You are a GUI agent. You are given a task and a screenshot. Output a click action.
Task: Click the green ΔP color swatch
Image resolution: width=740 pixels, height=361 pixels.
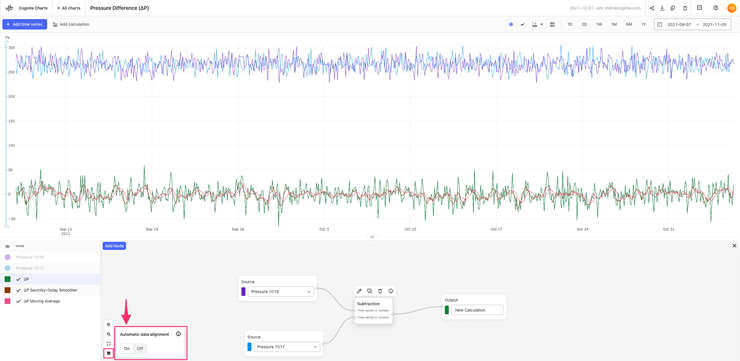(x=8, y=279)
